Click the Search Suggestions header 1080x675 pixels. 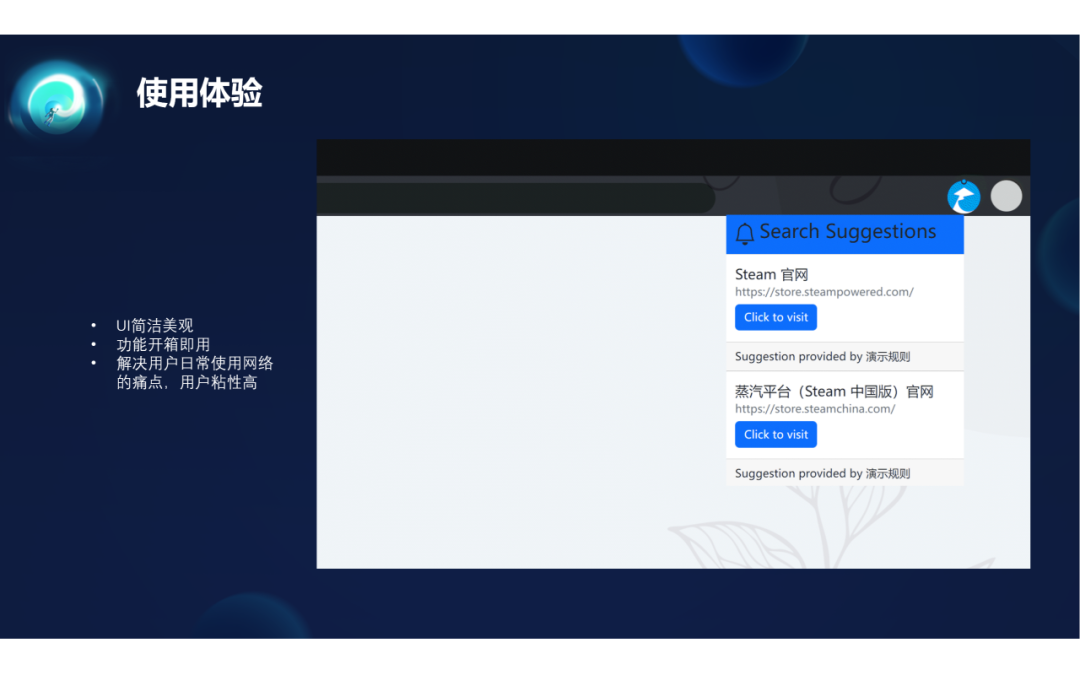(844, 234)
